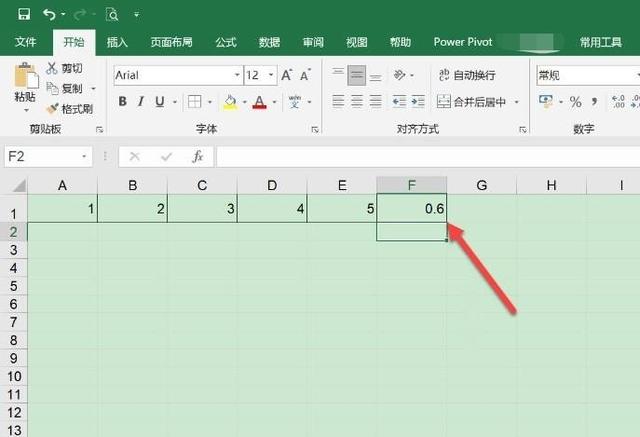Viewport: 640px width, 437px height.
Task: Apply the yellow fill color bucket
Action: point(230,102)
